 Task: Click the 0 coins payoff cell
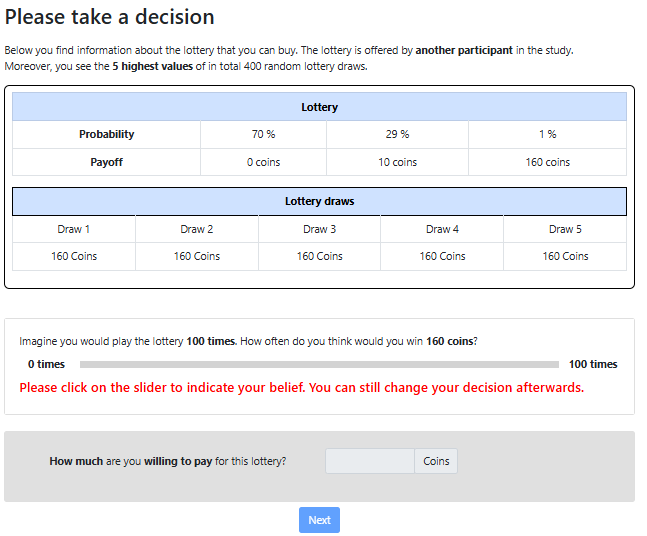click(x=263, y=162)
